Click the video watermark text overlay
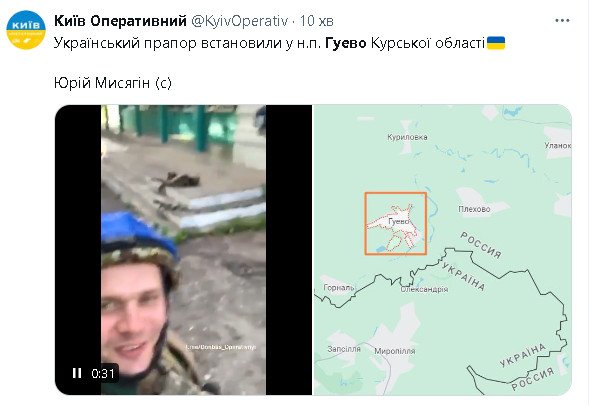Screen dimensions: 589x405 (221, 347)
